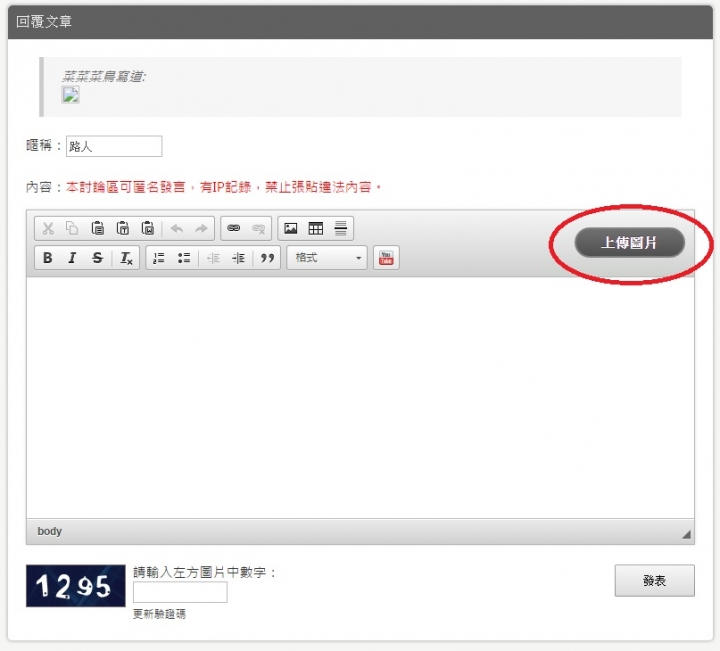Click the 1295 captcha image

(x=76, y=586)
